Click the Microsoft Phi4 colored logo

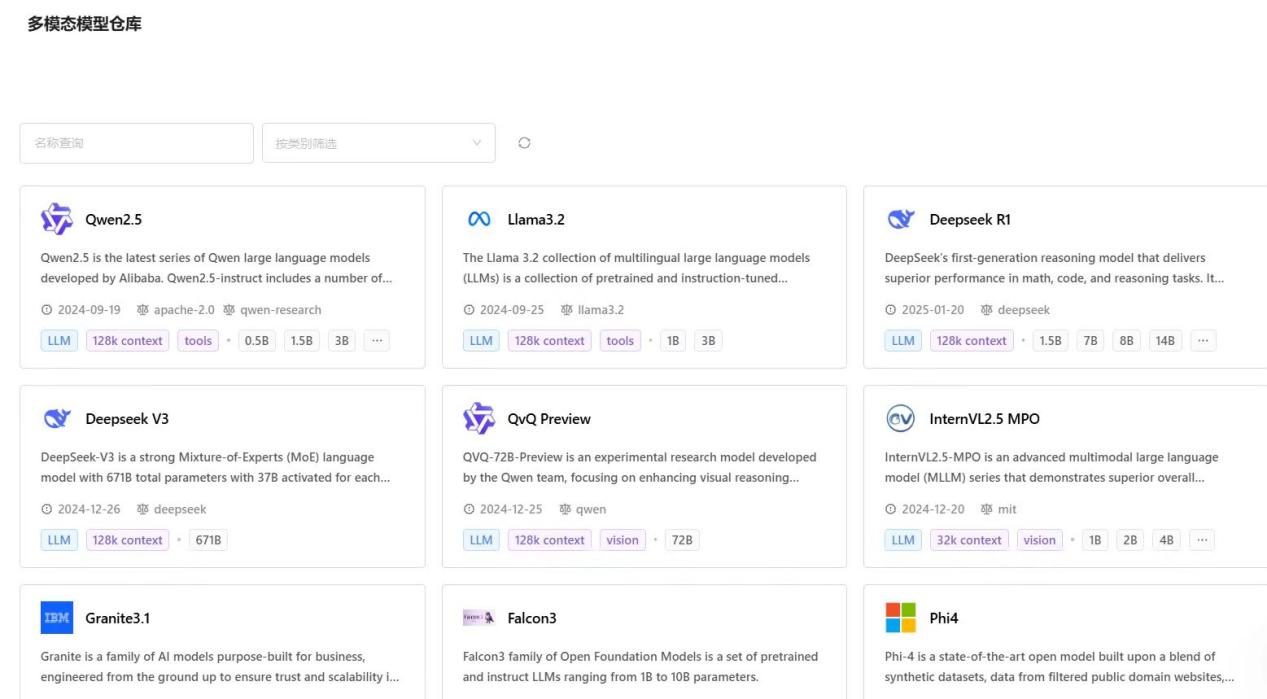coord(901,618)
